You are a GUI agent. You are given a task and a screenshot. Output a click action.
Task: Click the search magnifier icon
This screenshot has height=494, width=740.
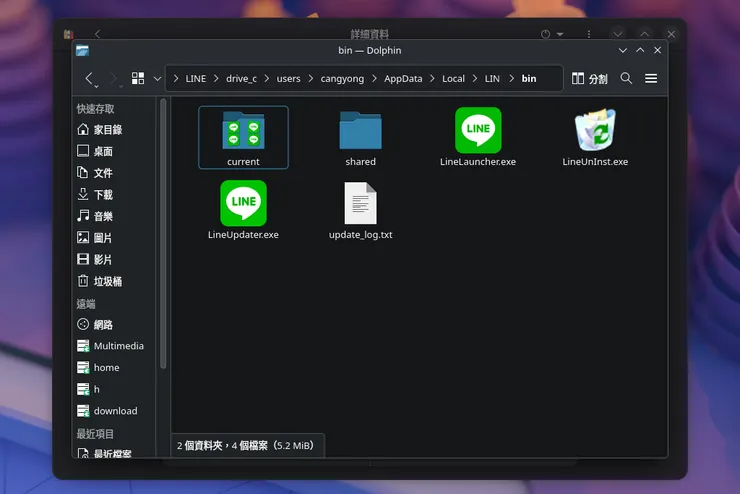click(x=626, y=78)
